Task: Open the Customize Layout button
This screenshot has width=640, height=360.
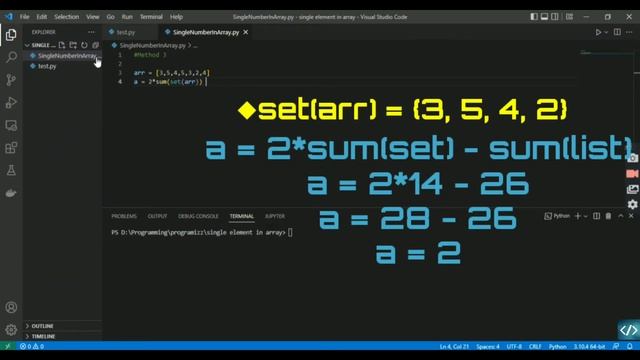Action: click(569, 17)
